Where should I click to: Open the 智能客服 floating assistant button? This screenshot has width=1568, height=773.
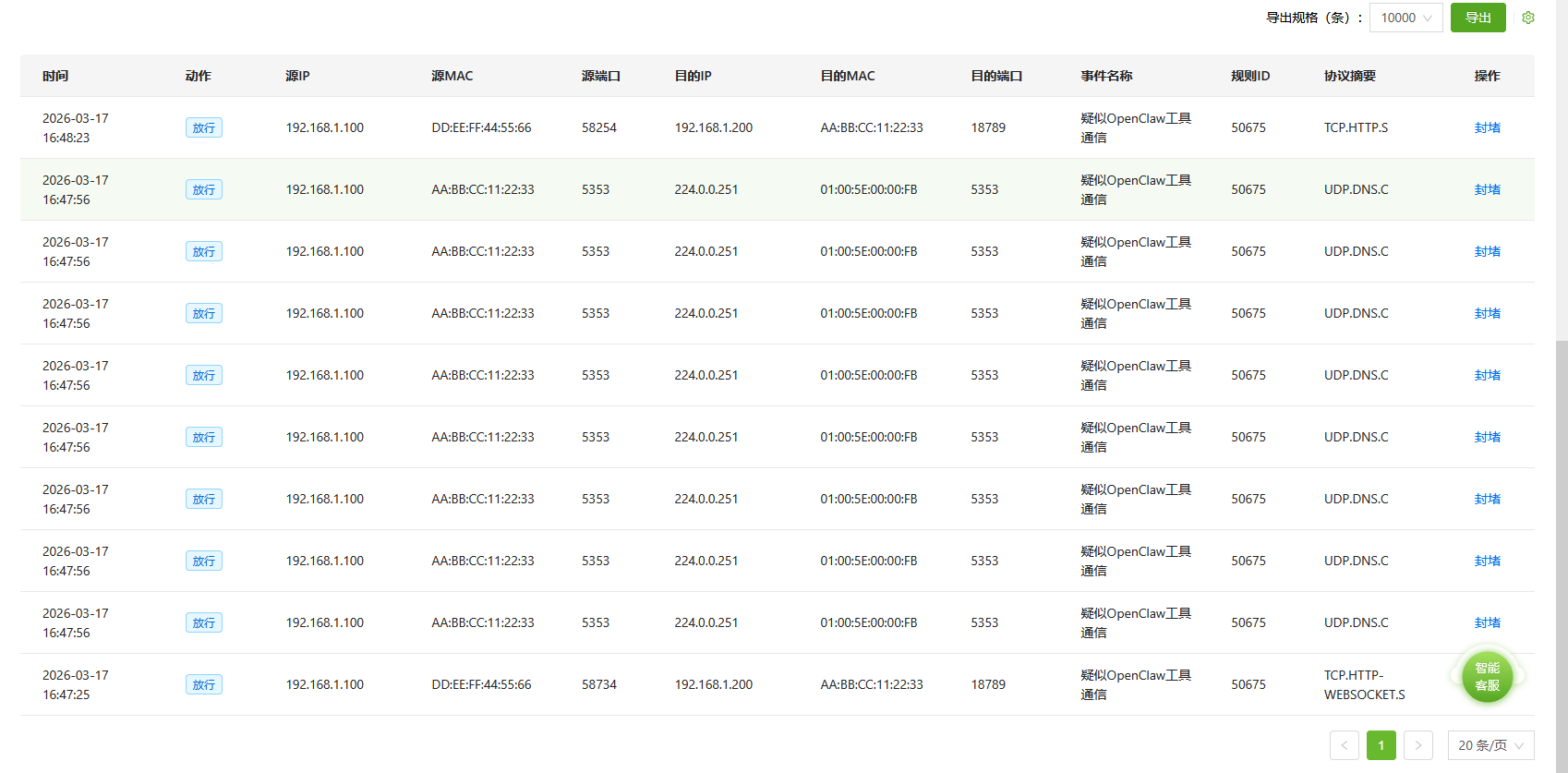point(1487,677)
